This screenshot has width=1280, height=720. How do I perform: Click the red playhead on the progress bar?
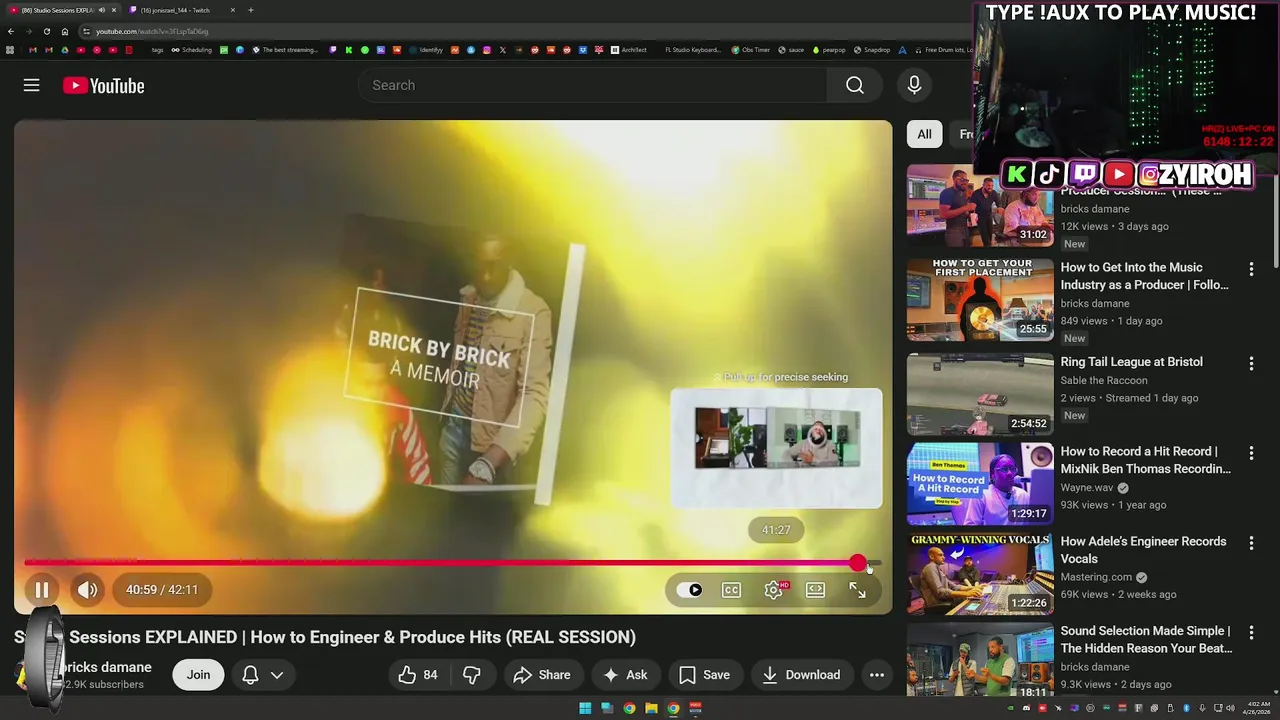click(x=858, y=563)
